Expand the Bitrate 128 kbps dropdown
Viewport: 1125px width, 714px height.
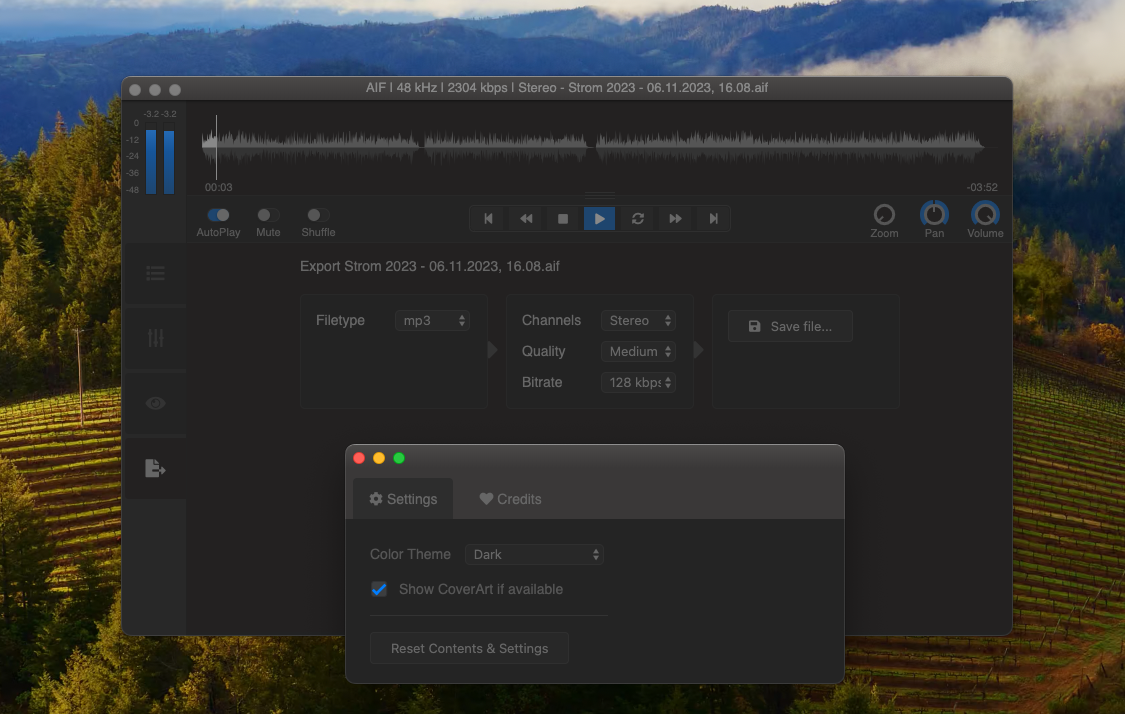pos(638,382)
